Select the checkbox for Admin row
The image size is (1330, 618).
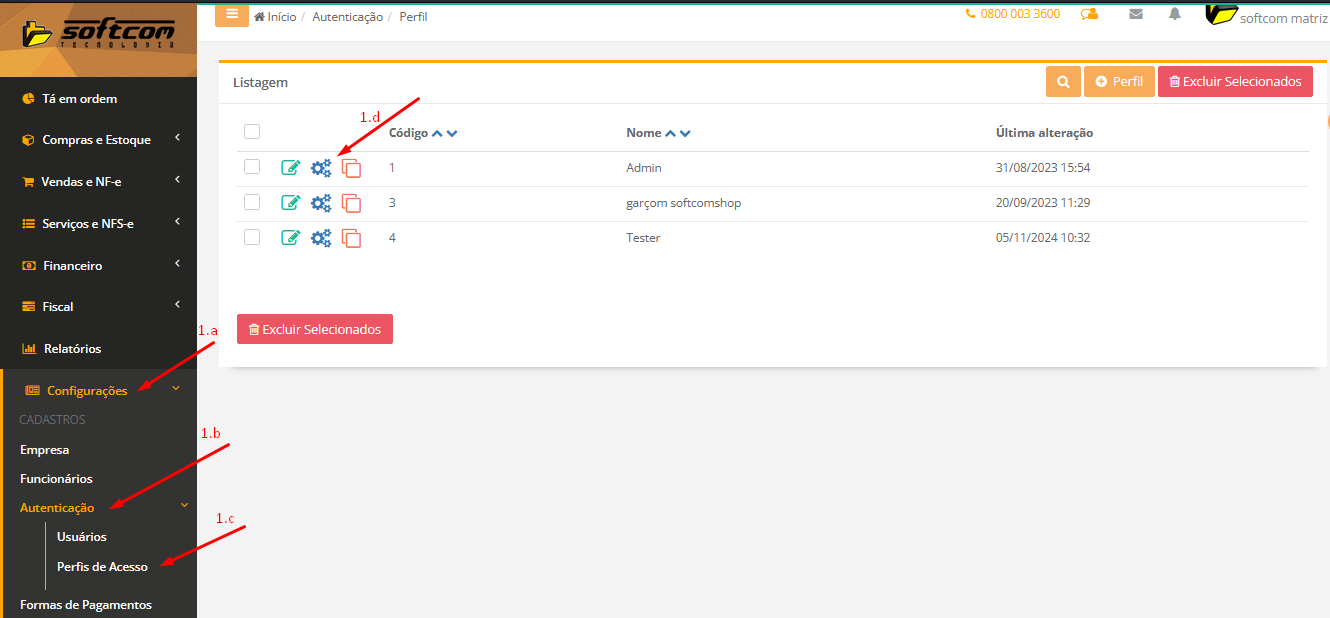pyautogui.click(x=252, y=167)
